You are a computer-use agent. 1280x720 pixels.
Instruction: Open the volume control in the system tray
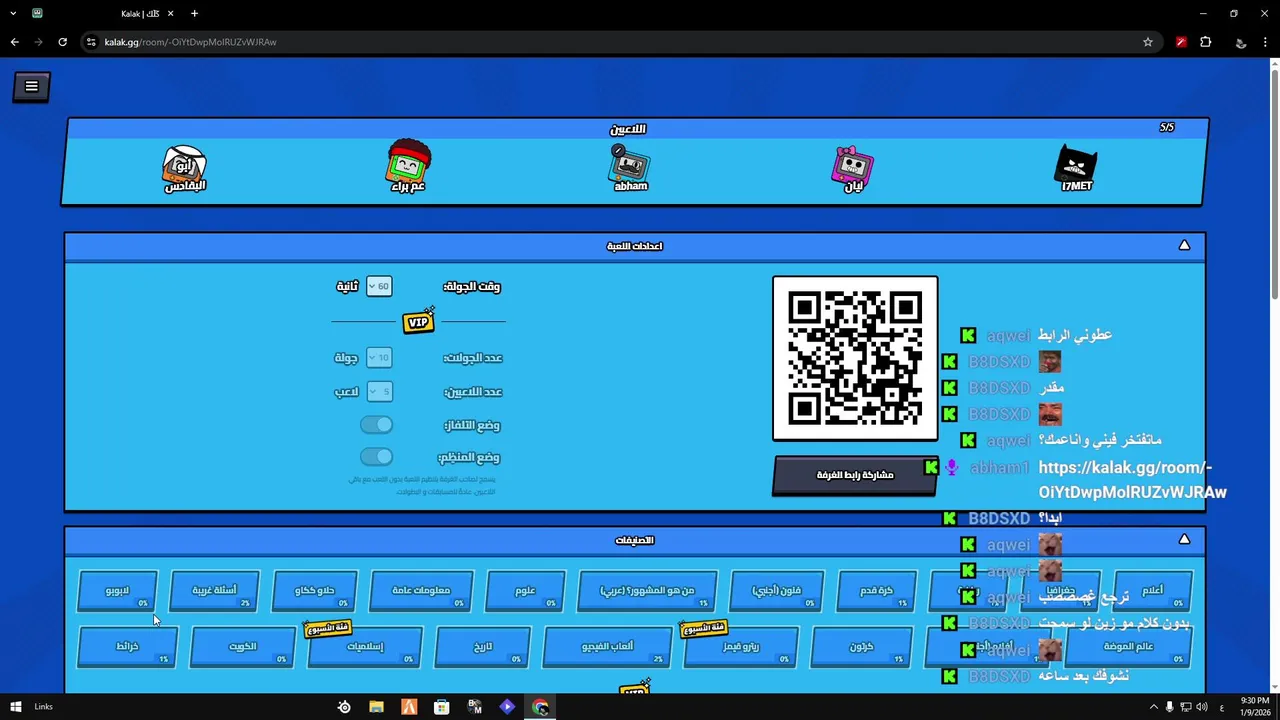(x=1203, y=707)
